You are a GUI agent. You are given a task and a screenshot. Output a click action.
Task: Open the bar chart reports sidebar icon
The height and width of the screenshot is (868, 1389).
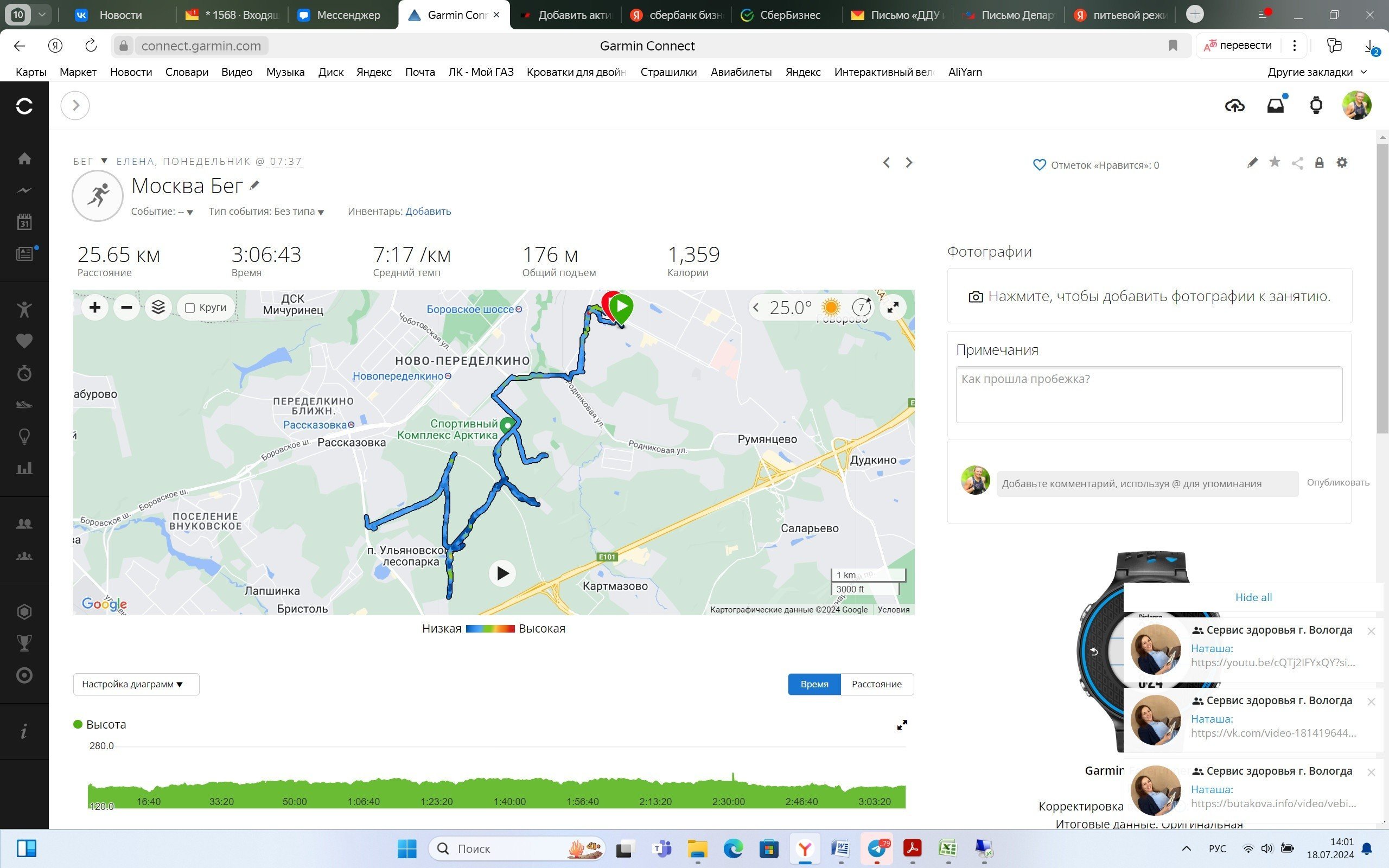(x=24, y=468)
